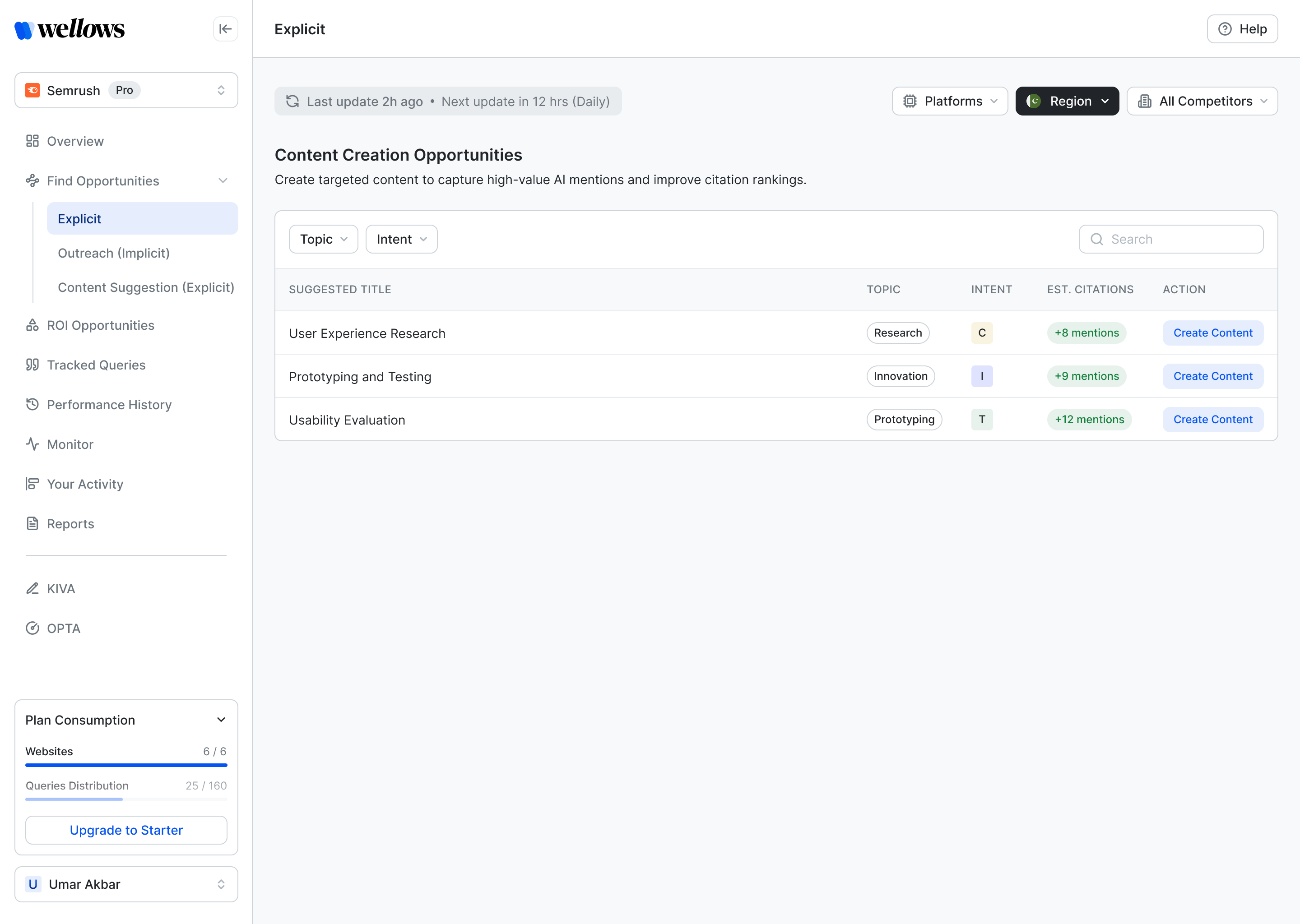Screen dimensions: 1300x924
Task: Click the Monitor pulse icon
Action: point(32,444)
